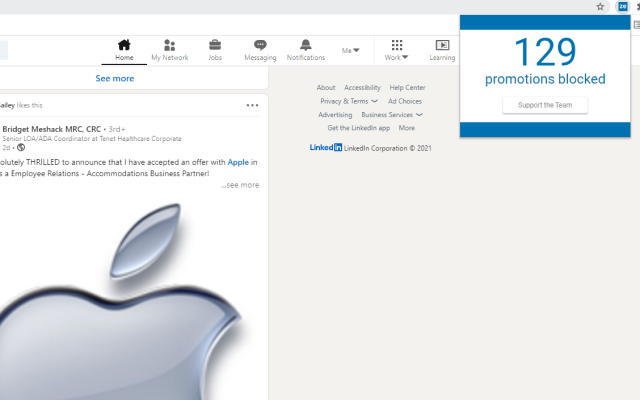Click the LinkedIn logo in footer
Screen dimensions: 640x400
point(326,147)
